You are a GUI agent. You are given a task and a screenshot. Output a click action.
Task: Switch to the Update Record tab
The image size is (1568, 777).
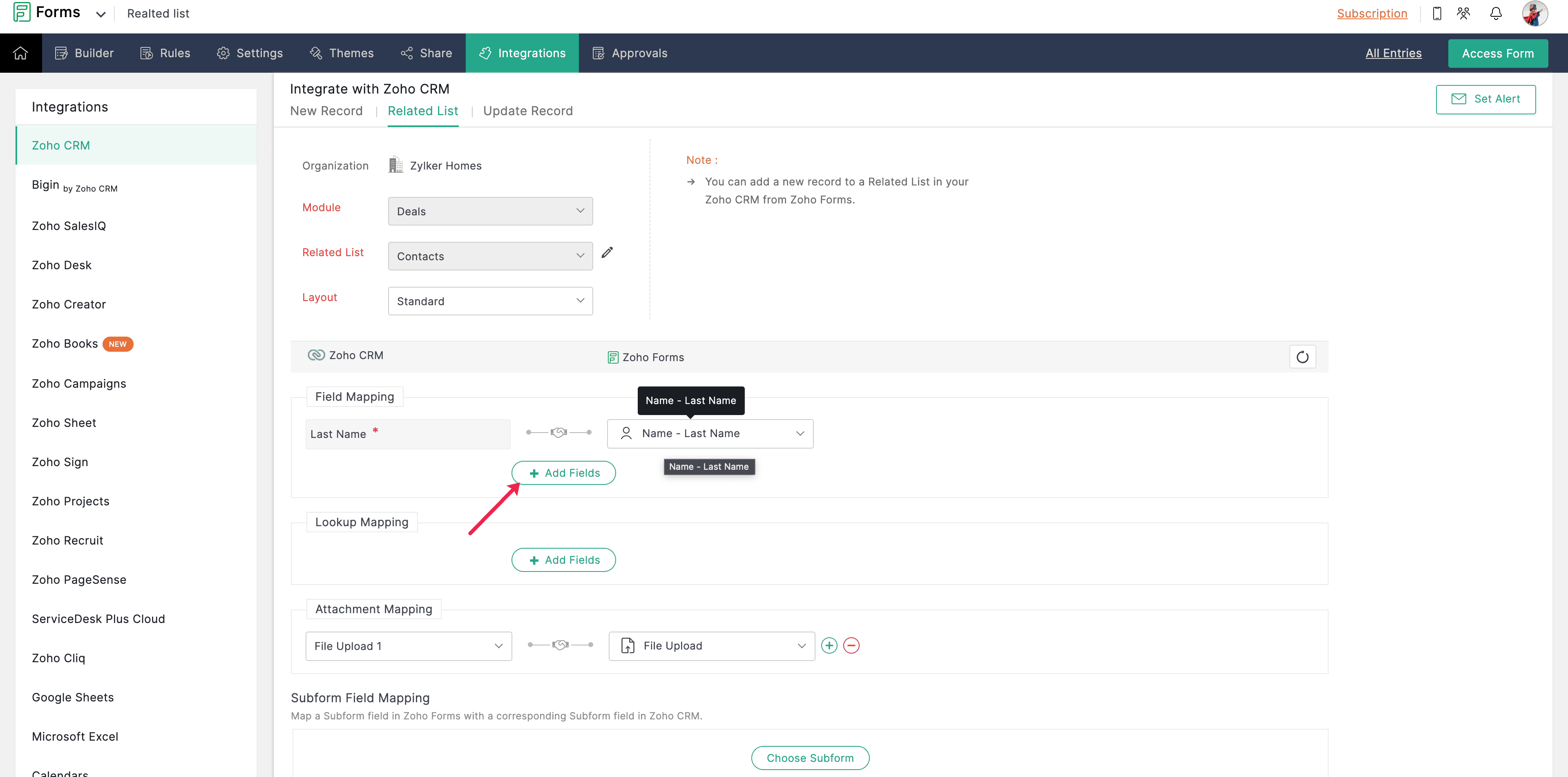coord(528,111)
